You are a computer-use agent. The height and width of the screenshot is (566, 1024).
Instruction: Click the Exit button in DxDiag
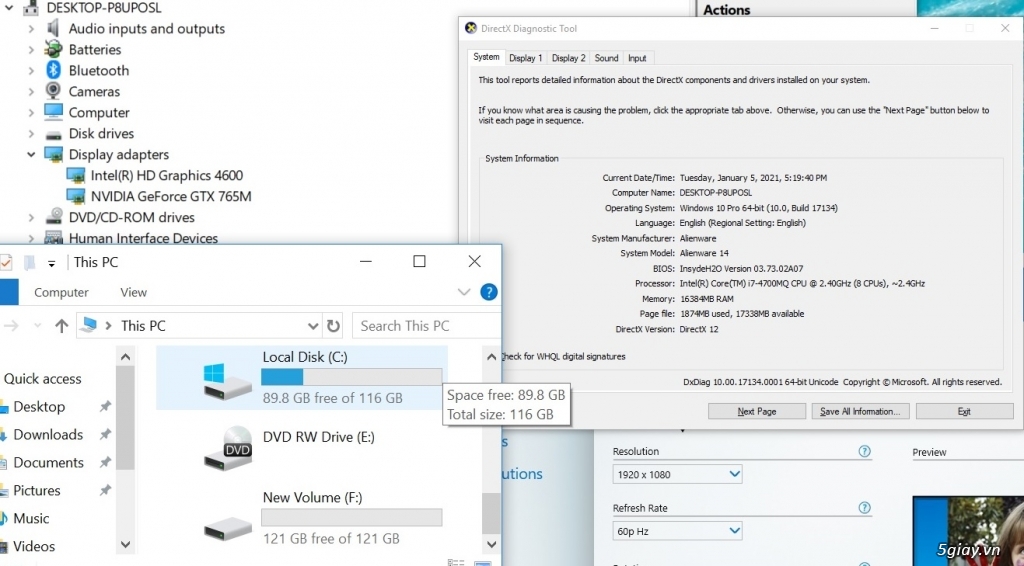coord(964,411)
